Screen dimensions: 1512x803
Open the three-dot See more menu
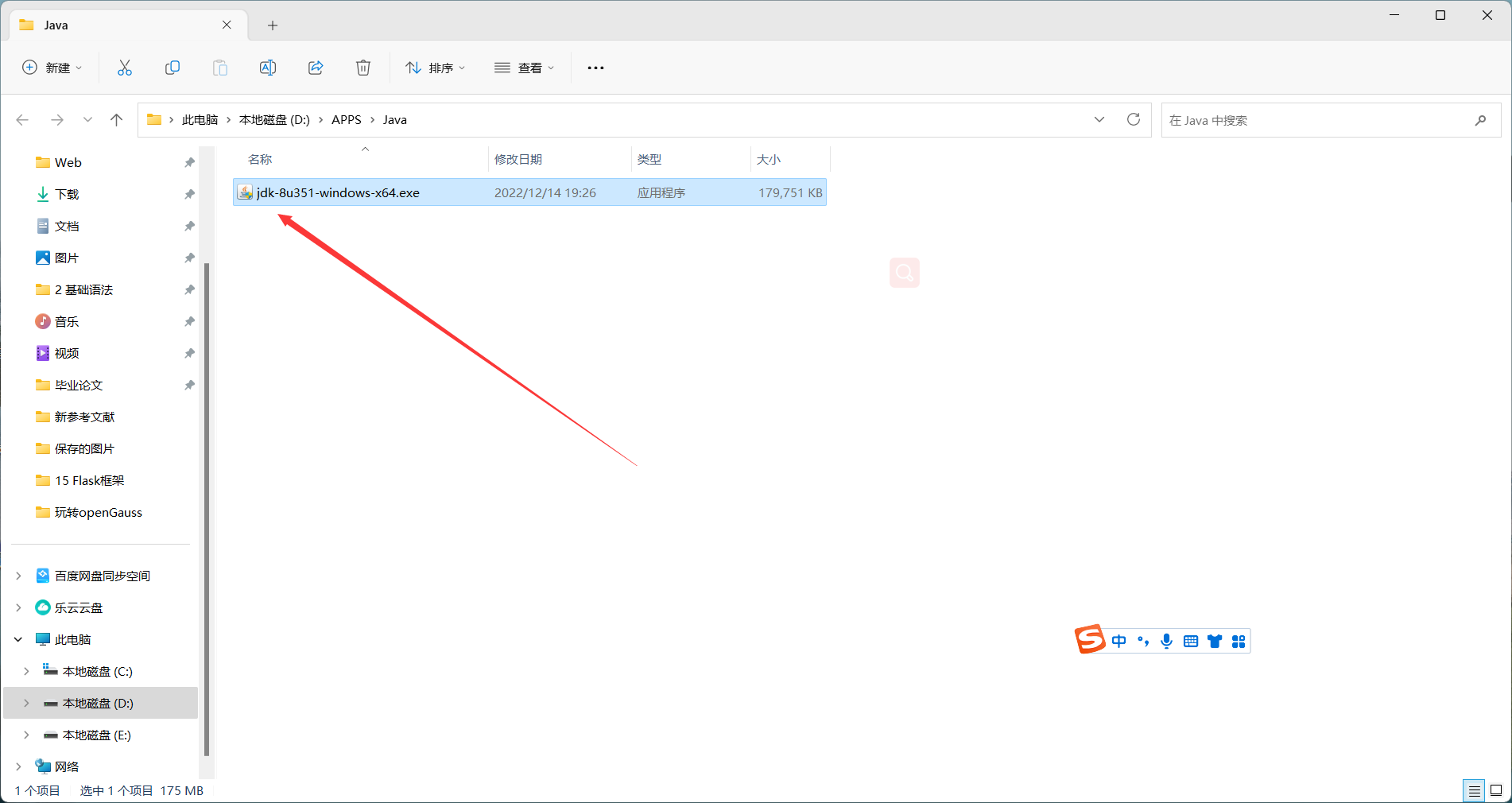click(x=595, y=68)
